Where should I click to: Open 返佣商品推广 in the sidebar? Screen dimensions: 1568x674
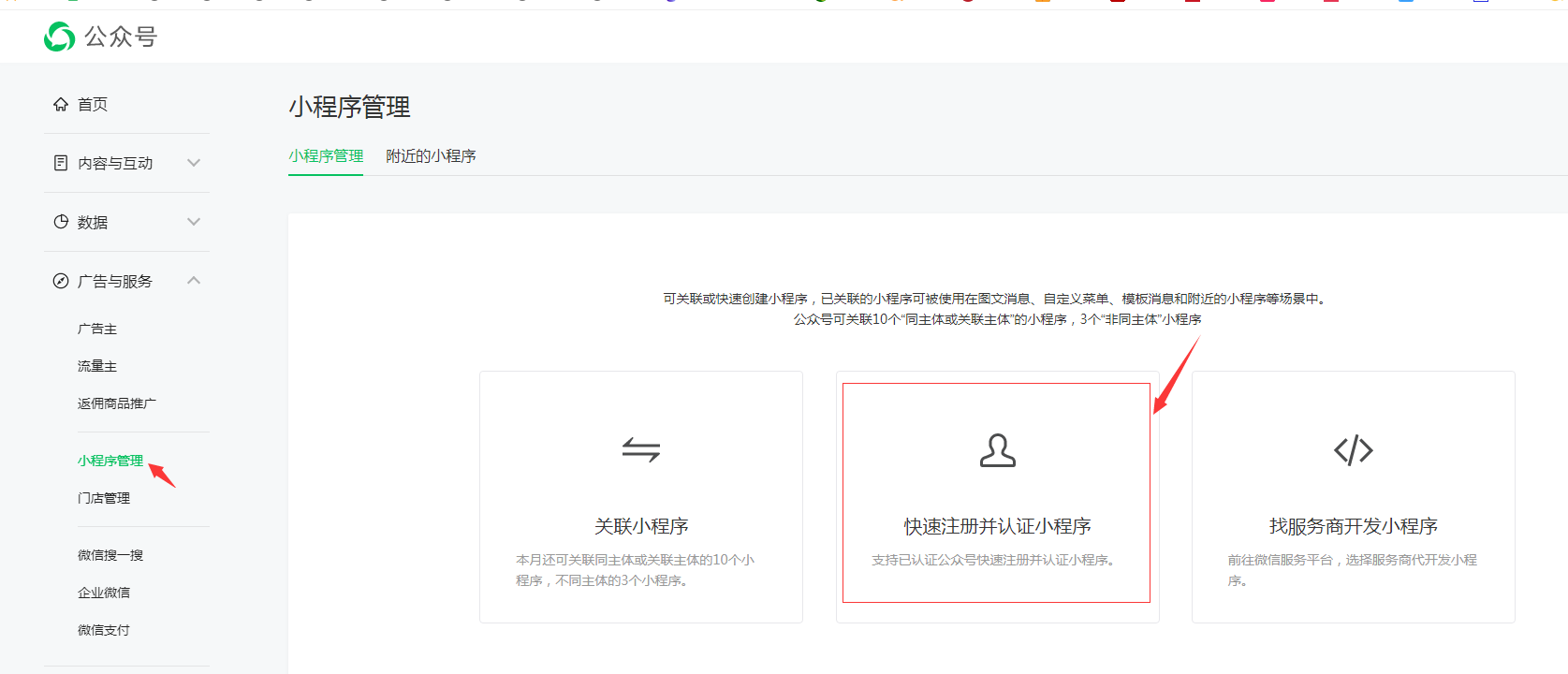[117, 403]
